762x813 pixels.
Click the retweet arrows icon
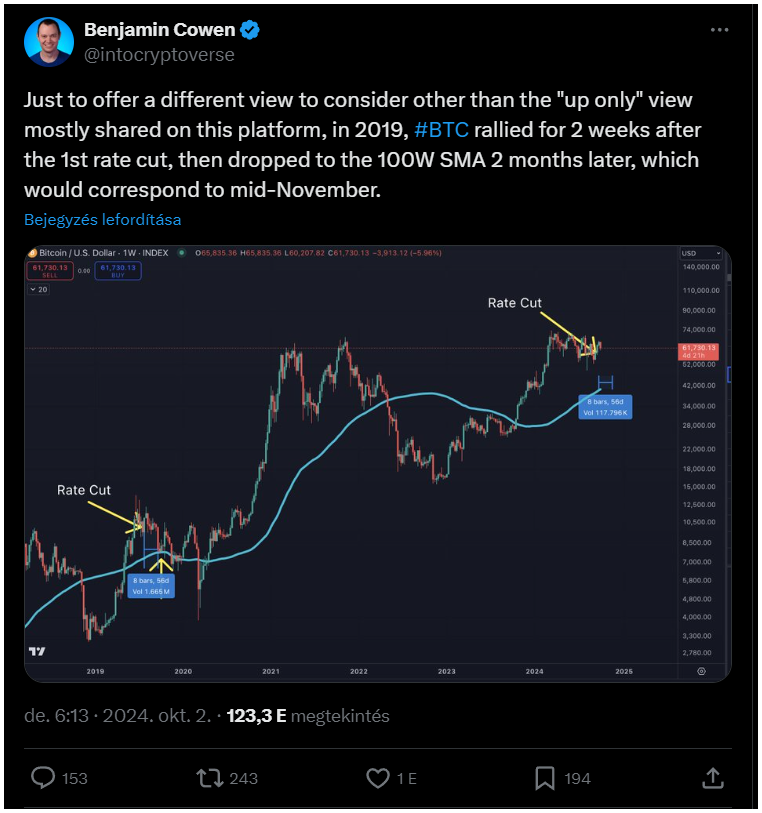tap(209, 778)
